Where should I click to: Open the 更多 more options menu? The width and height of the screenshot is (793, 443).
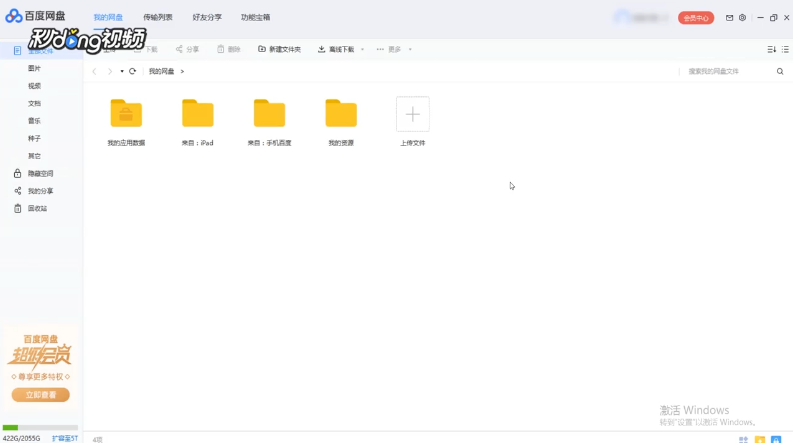pos(388,49)
